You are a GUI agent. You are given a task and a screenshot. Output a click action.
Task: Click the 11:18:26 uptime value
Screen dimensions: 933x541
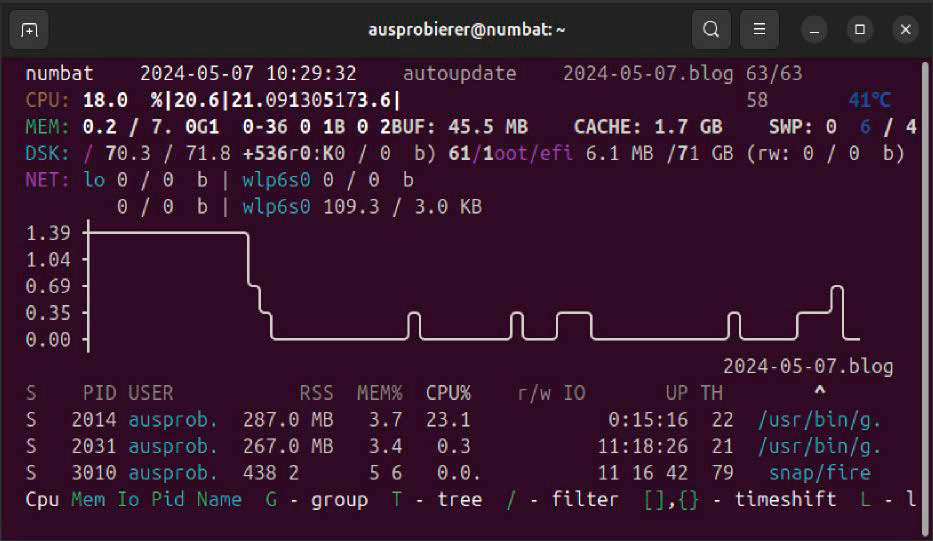643,446
